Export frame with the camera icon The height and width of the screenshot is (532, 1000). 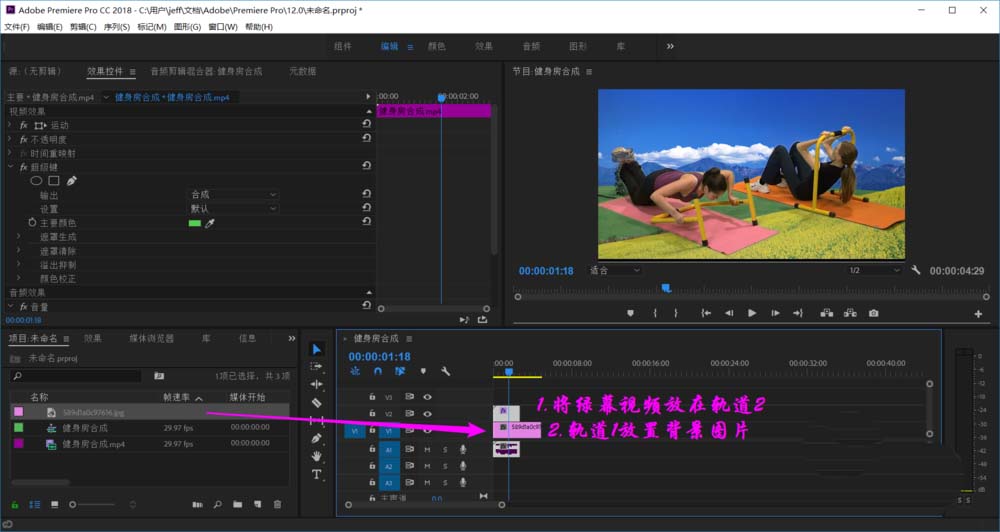click(x=873, y=313)
